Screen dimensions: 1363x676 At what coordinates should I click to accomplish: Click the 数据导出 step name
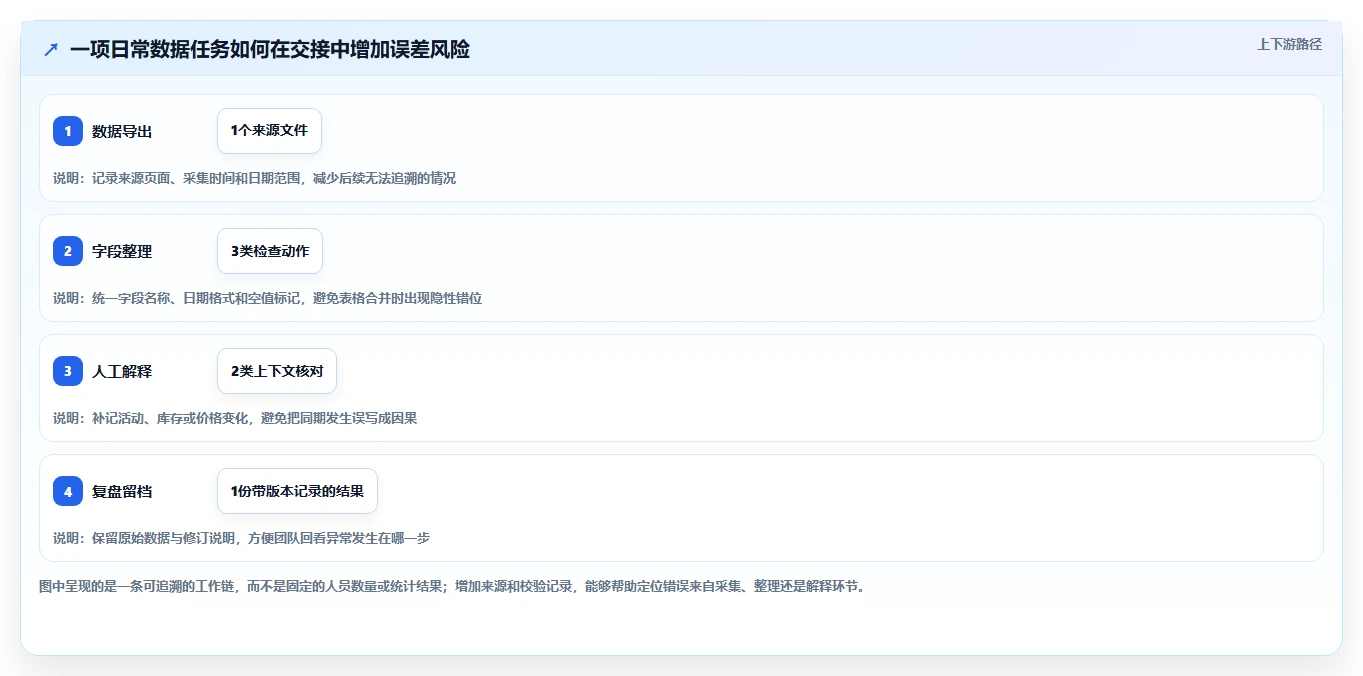click(122, 131)
